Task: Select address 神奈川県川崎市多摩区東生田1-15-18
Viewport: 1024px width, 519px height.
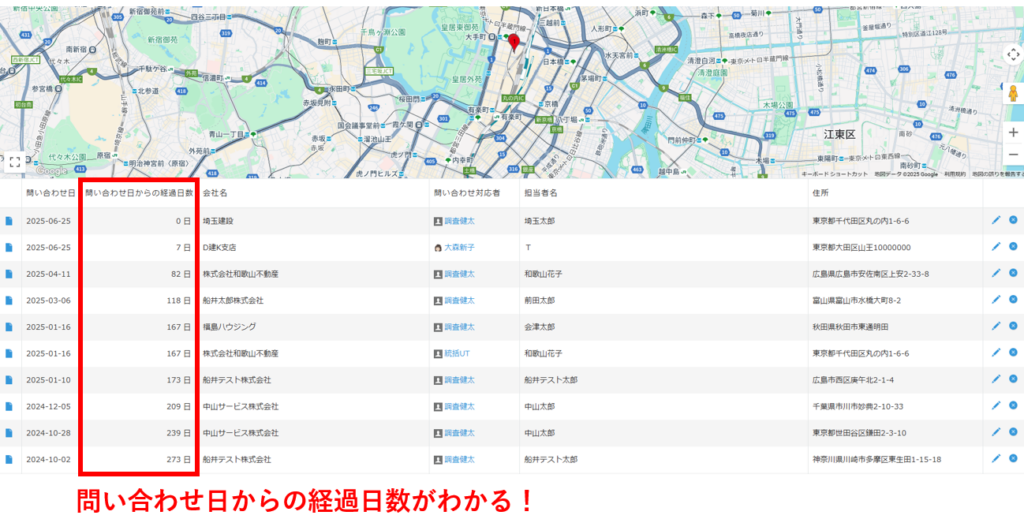Action: [x=877, y=460]
